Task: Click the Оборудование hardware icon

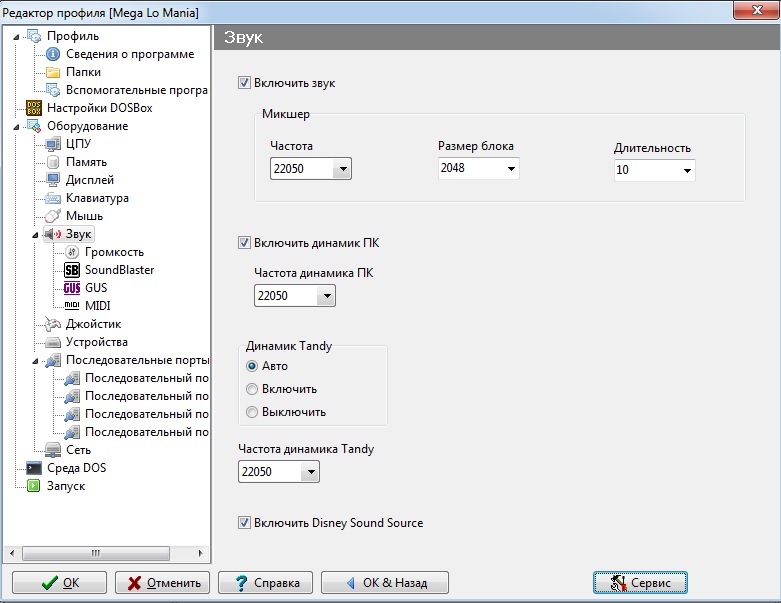Action: tap(34, 126)
